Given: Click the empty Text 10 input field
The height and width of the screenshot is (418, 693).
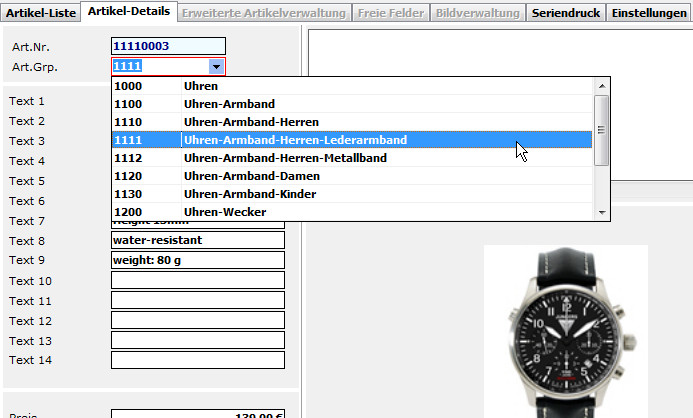Looking at the screenshot, I should click(x=197, y=280).
